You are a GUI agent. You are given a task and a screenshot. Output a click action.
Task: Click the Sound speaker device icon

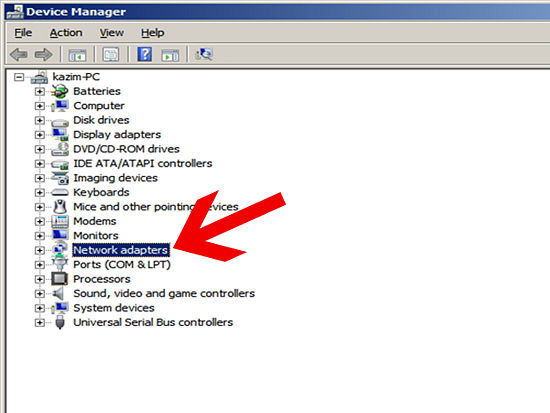pyautogui.click(x=58, y=293)
